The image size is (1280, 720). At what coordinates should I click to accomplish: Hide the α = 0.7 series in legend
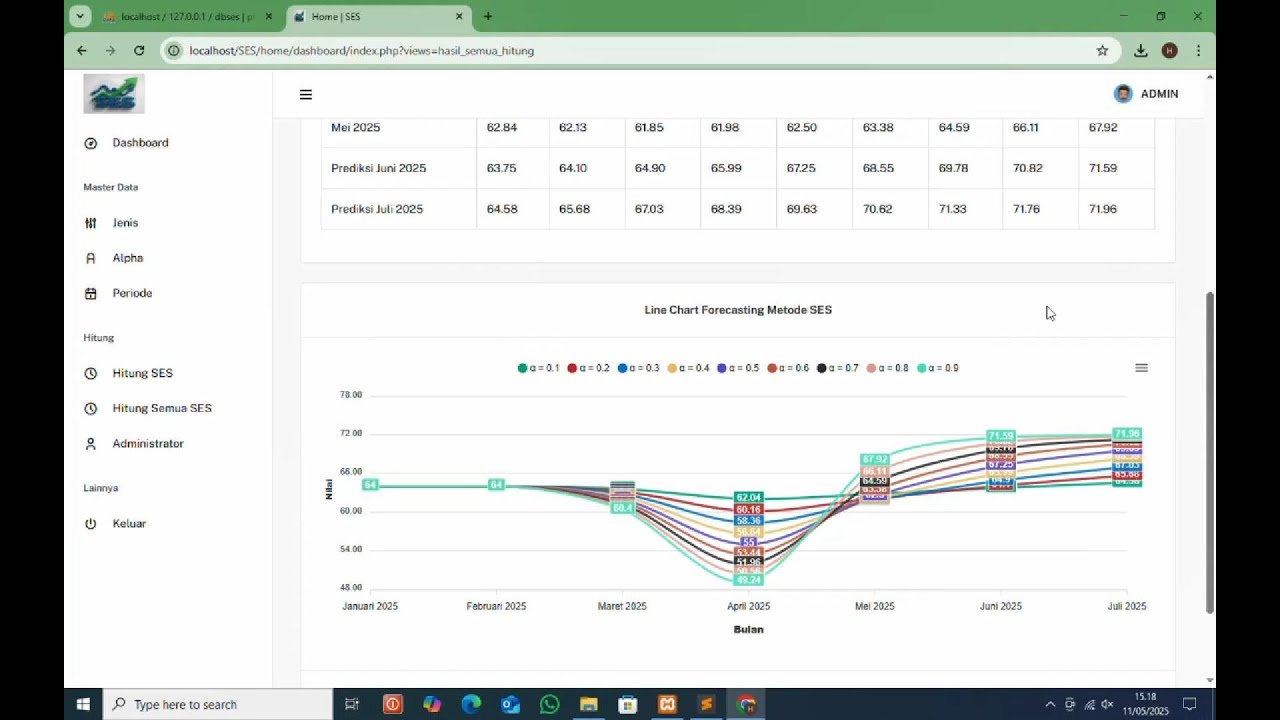coord(838,368)
